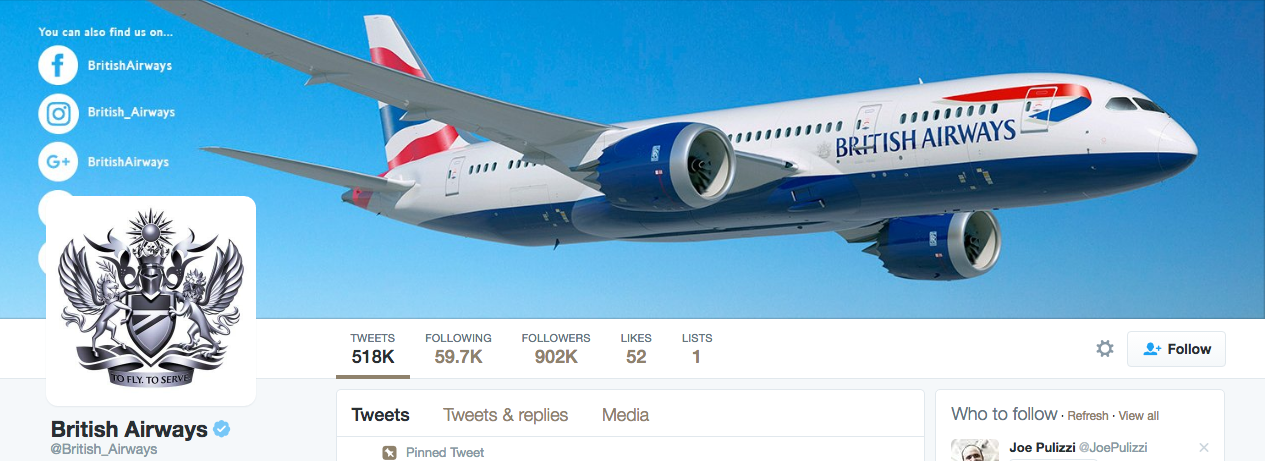The height and width of the screenshot is (461, 1265).
Task: Click View all suggestions link
Action: [1139, 416]
